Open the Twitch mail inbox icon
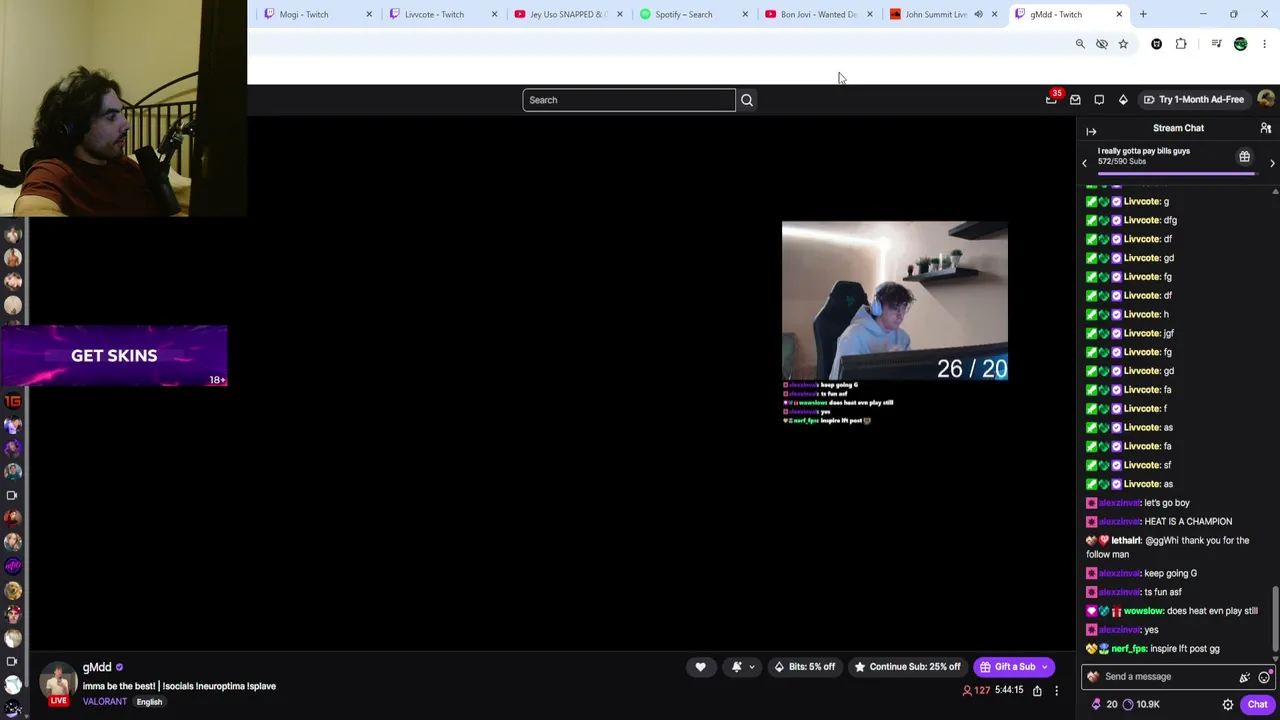Image resolution: width=1280 pixels, height=720 pixels. (x=1075, y=100)
